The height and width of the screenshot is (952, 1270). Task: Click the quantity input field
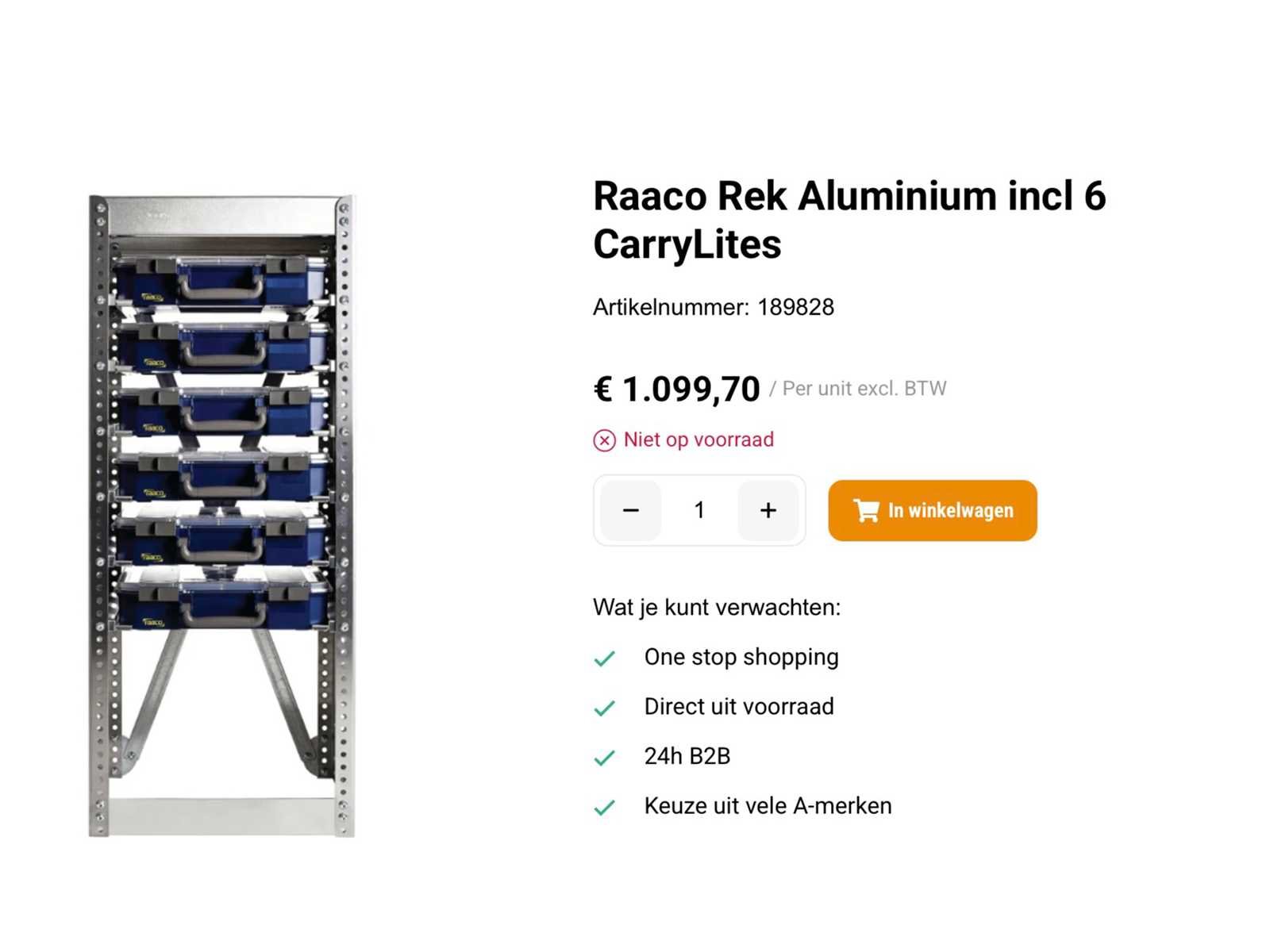click(x=699, y=510)
